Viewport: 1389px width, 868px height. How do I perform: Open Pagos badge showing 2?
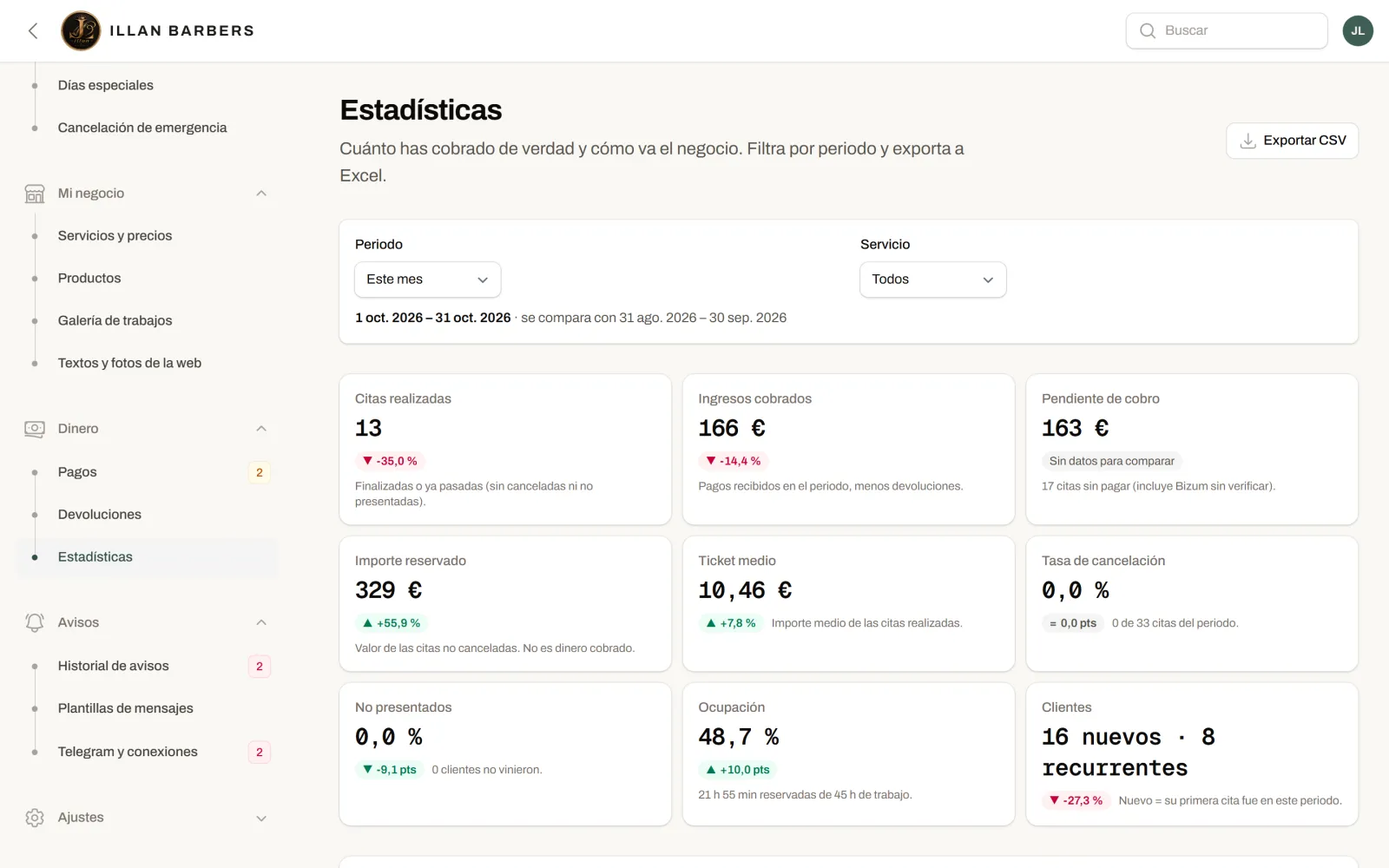[x=259, y=472]
